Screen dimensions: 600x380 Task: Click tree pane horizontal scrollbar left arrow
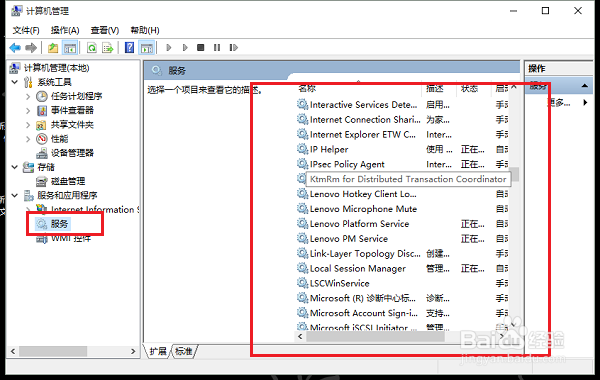coord(13,351)
